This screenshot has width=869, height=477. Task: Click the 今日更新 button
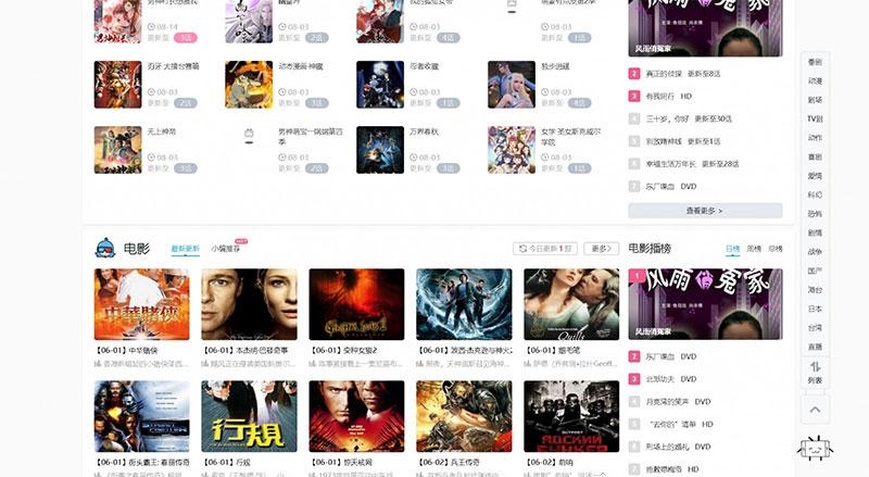[545, 249]
